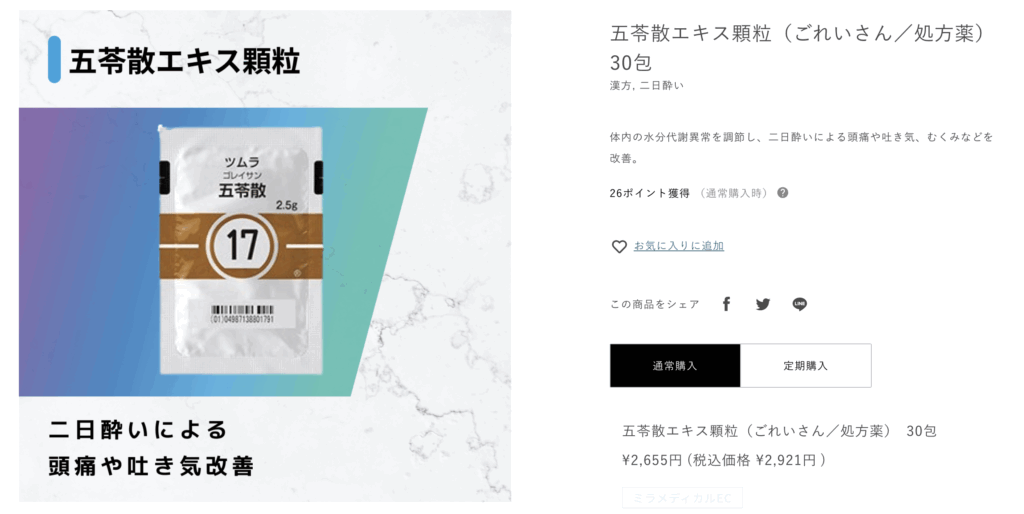Click the heart favorite icon
This screenshot has height=514, width=1024.
[x=618, y=246]
